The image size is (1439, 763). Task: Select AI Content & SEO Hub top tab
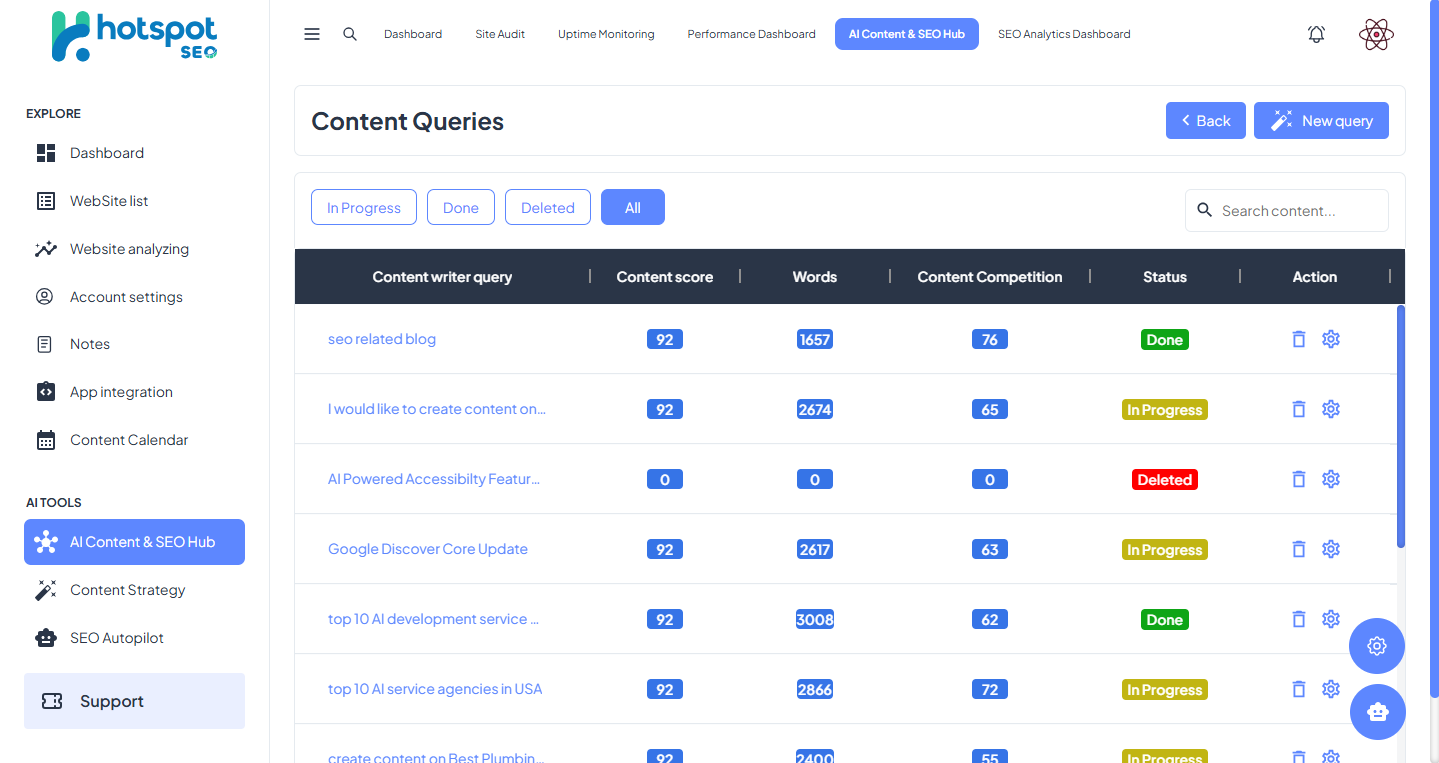coord(907,34)
